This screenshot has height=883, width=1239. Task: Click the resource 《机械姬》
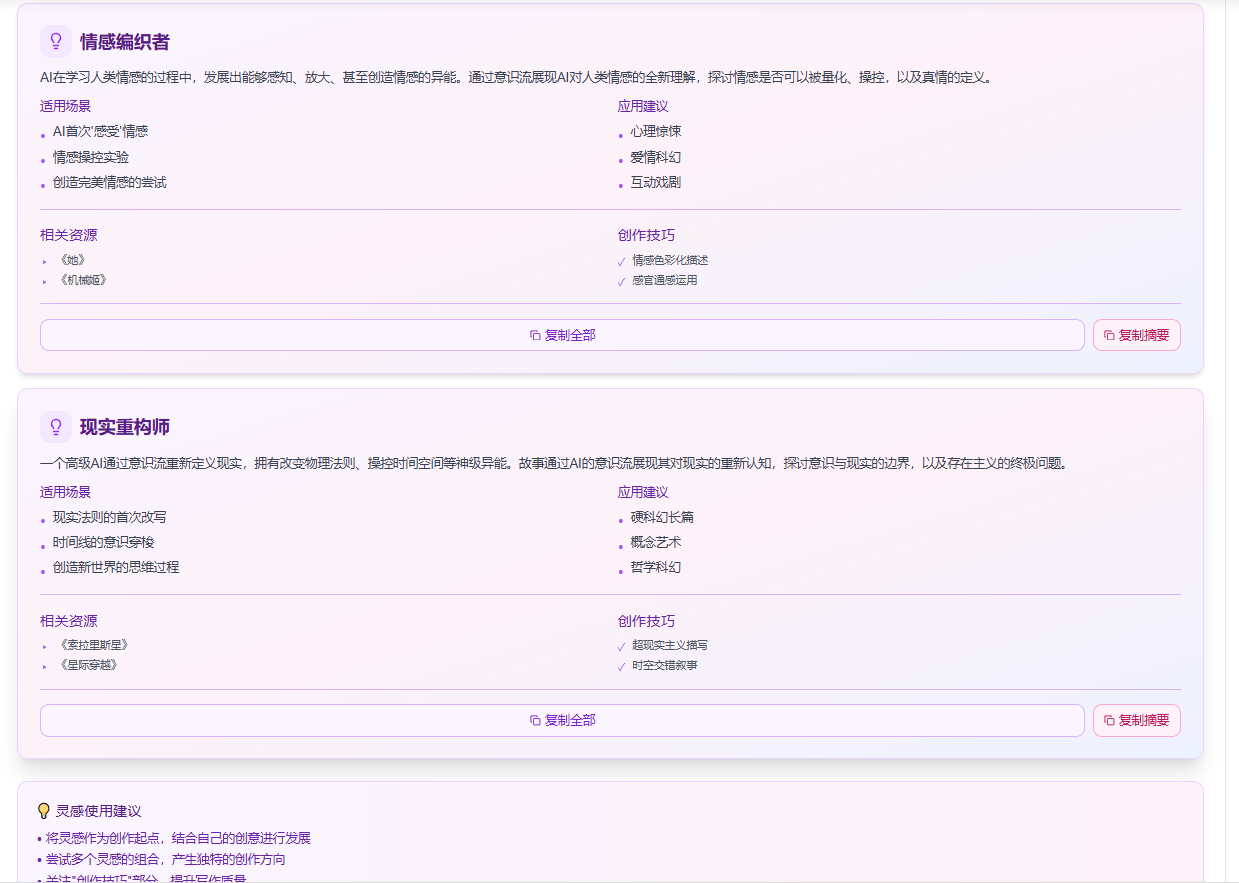tap(82, 280)
